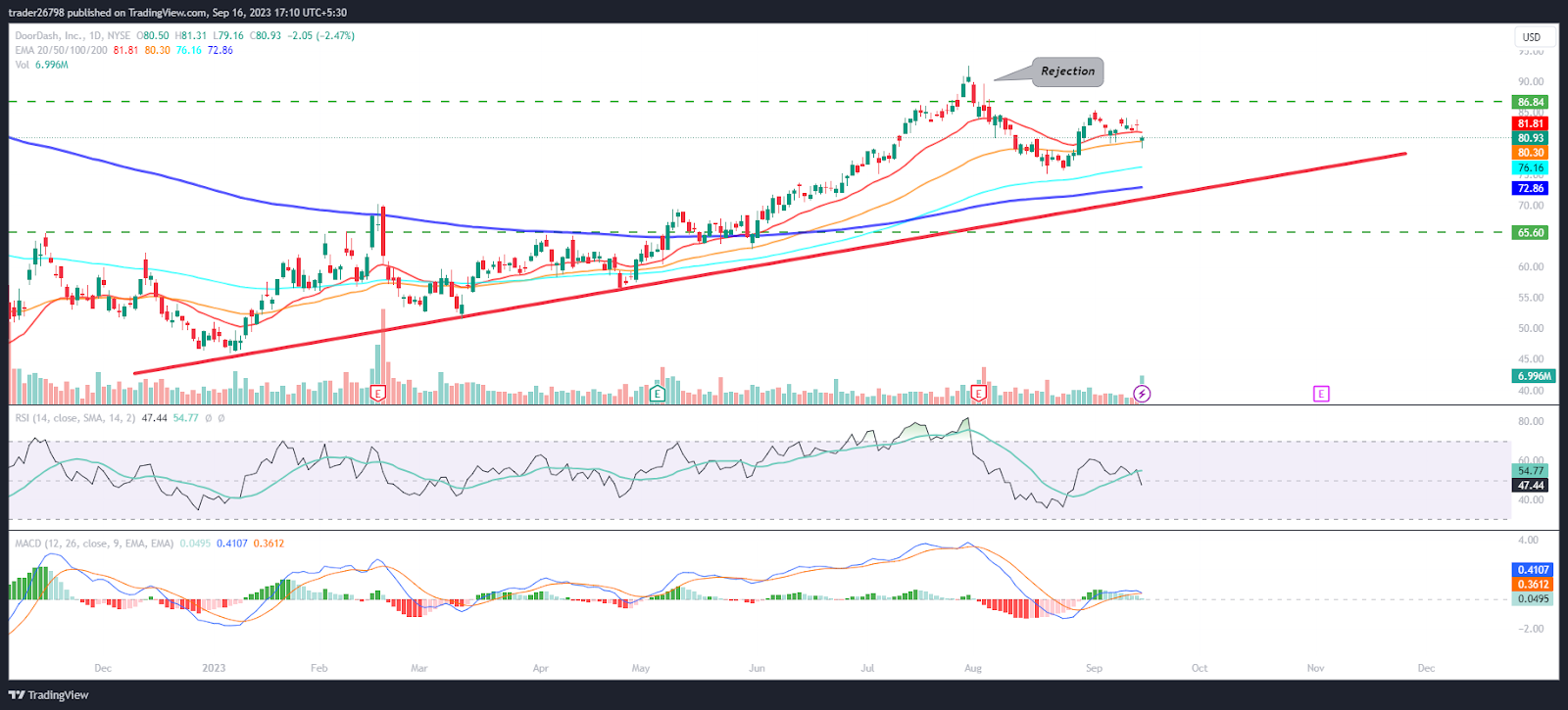Screen dimensions: 1568x710
Task: Click the orange 80.30 EMA price label
Action: (x=1531, y=153)
